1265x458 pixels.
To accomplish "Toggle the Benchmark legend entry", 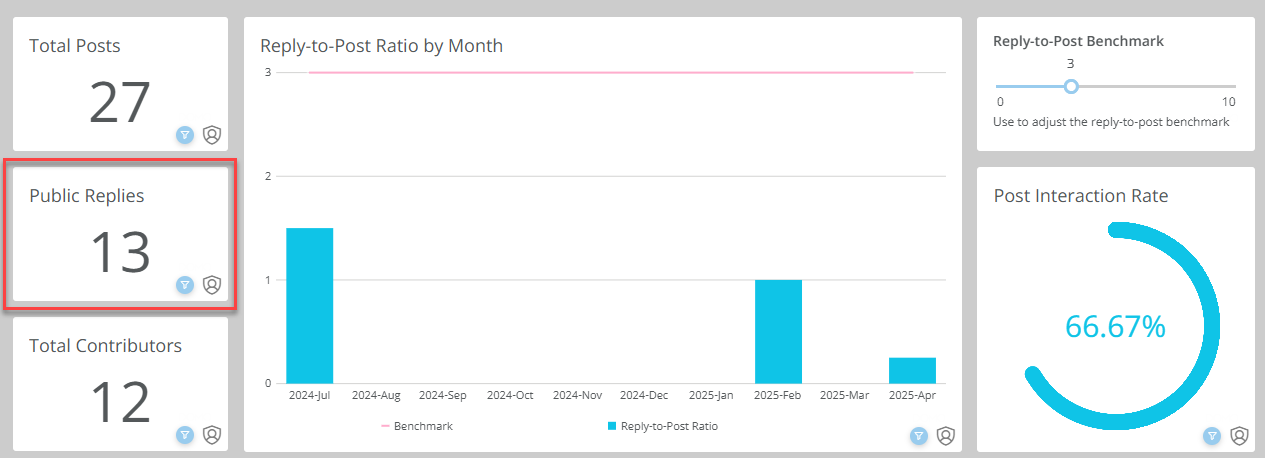I will [x=417, y=426].
